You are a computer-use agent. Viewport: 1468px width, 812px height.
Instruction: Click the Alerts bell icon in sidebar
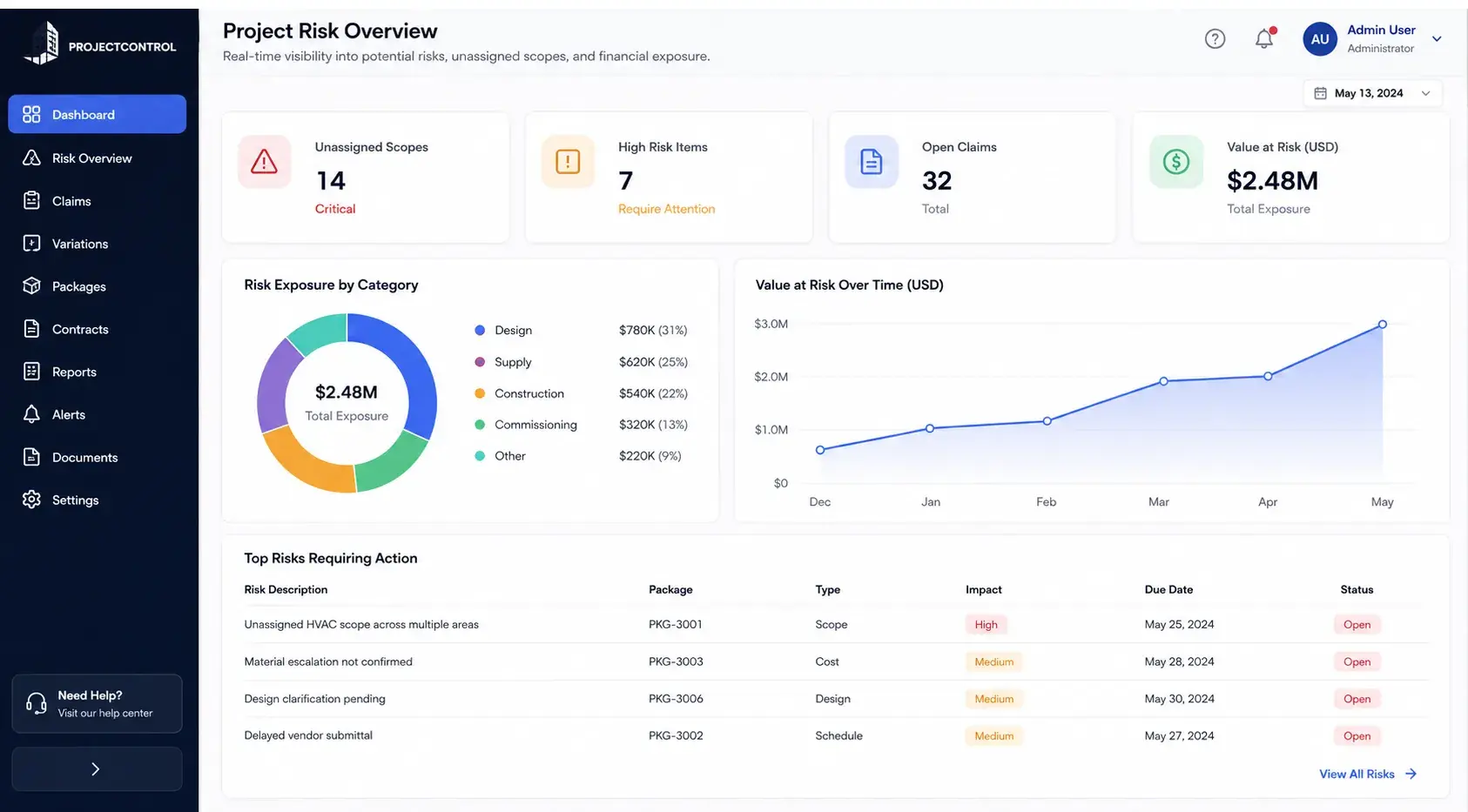pos(31,414)
